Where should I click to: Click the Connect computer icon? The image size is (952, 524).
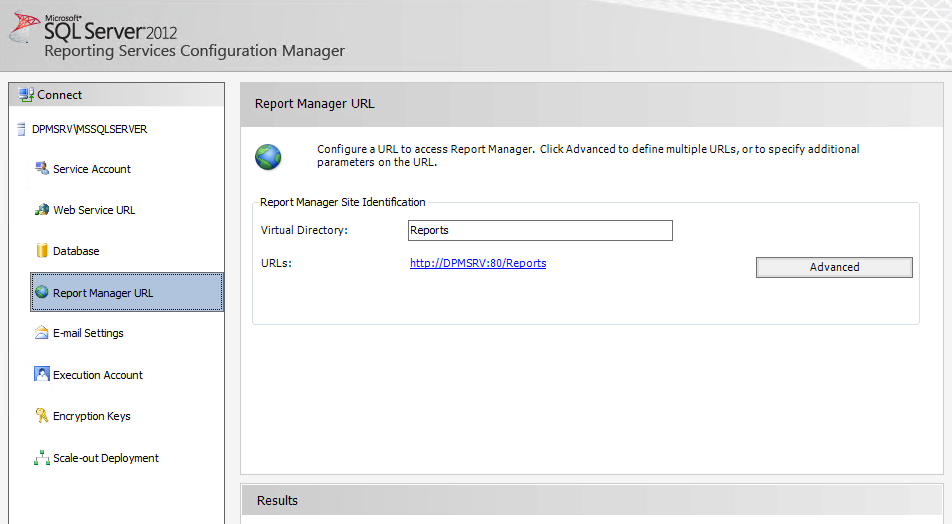click(26, 95)
